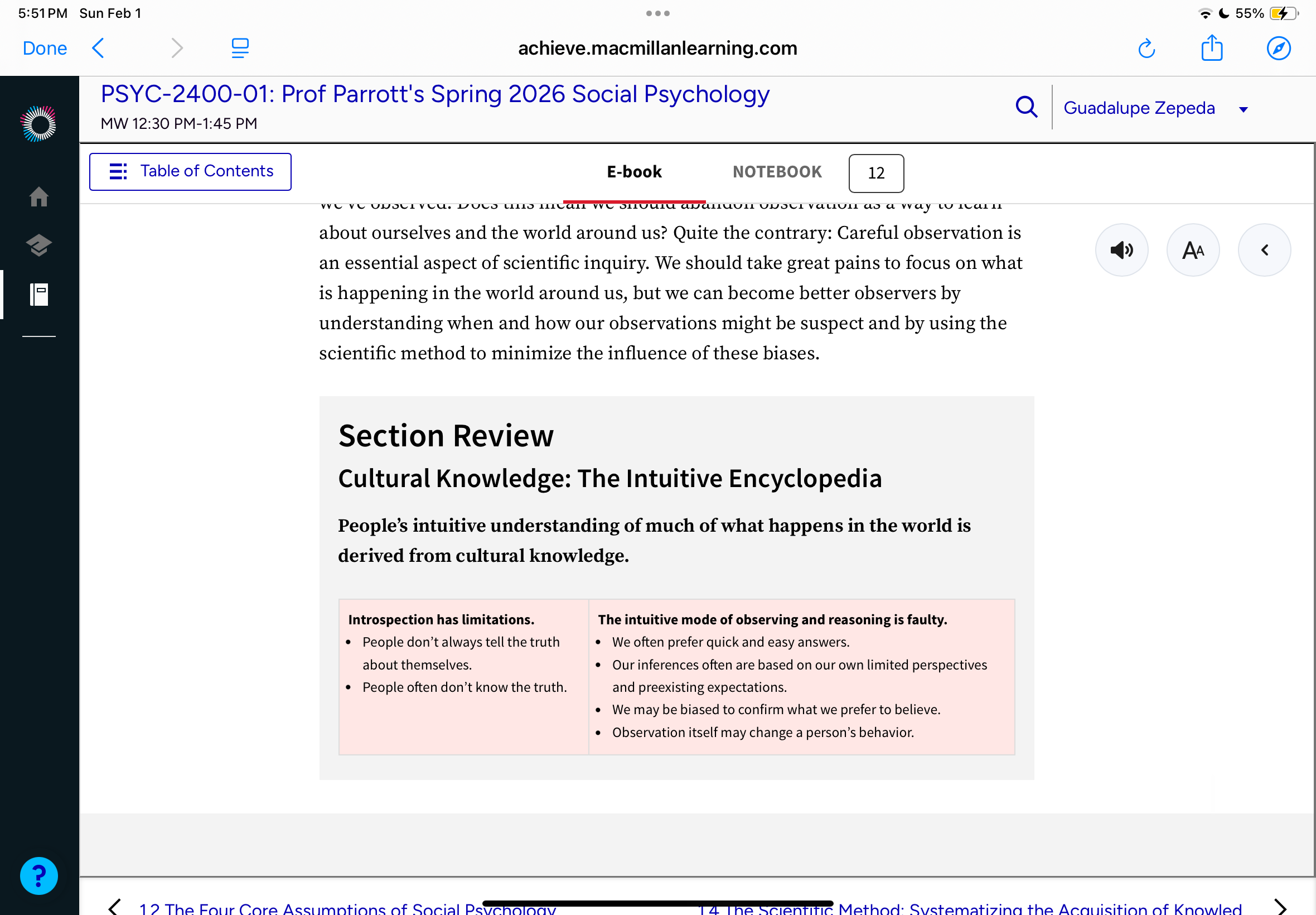Click 'We often prefer quick and easy answers.'

pyautogui.click(x=730, y=642)
